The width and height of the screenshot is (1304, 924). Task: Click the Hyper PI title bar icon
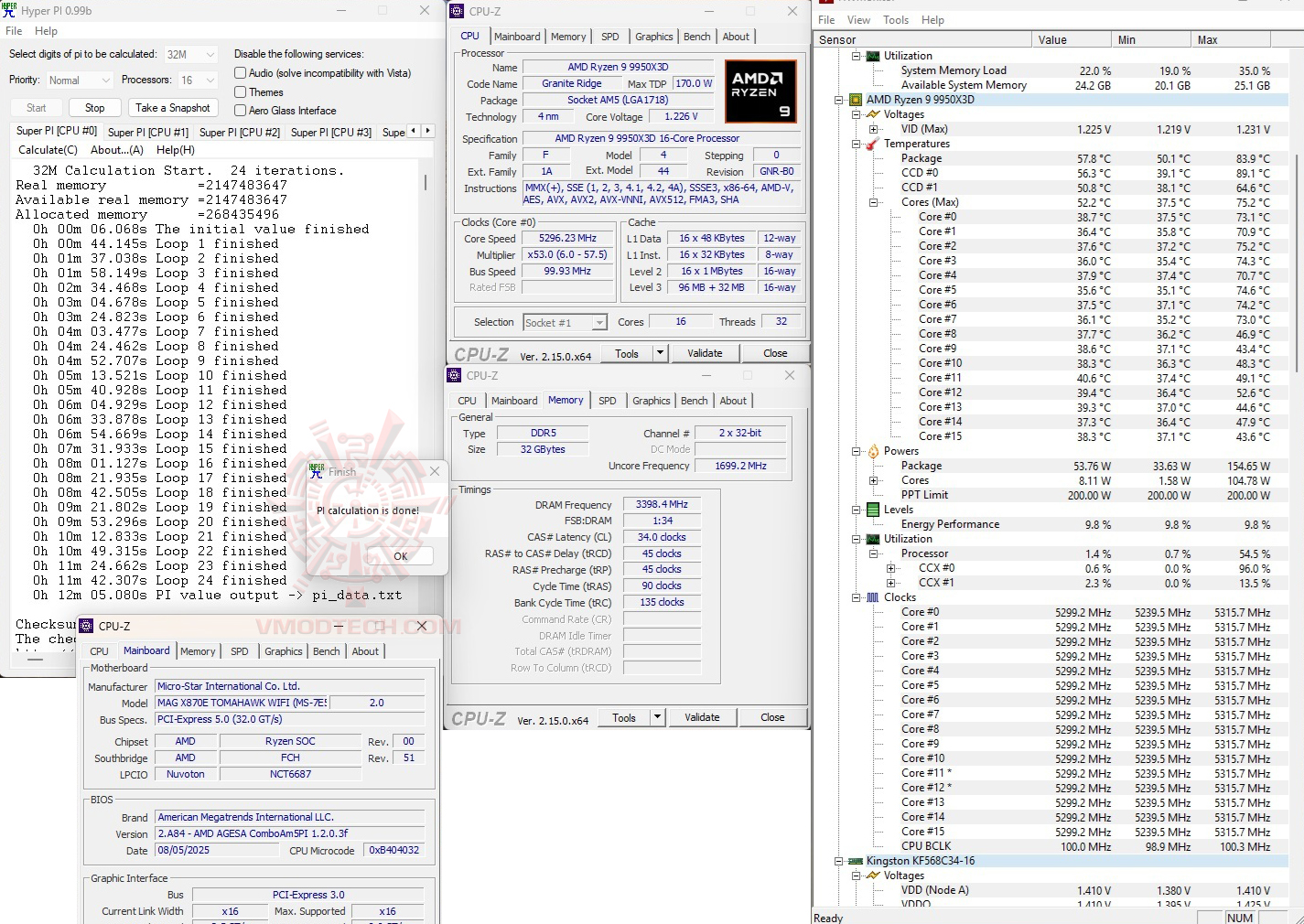[9, 9]
